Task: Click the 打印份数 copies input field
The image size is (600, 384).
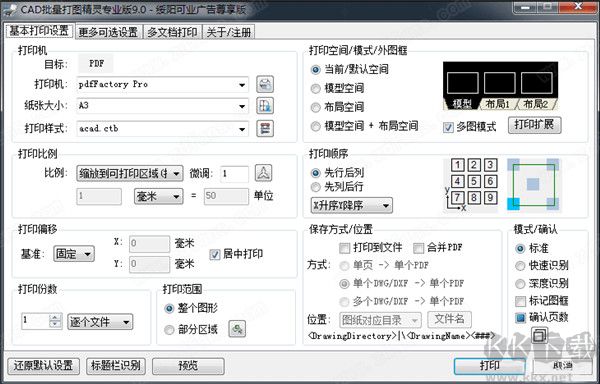Action: coord(36,321)
